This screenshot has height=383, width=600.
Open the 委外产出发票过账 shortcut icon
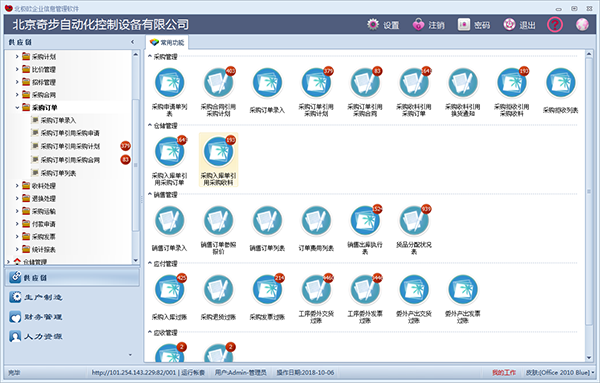(x=463, y=290)
